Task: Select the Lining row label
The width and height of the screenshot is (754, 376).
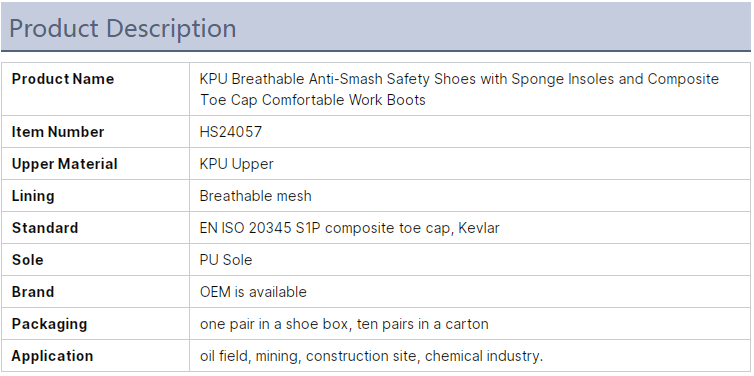Action: click(33, 196)
